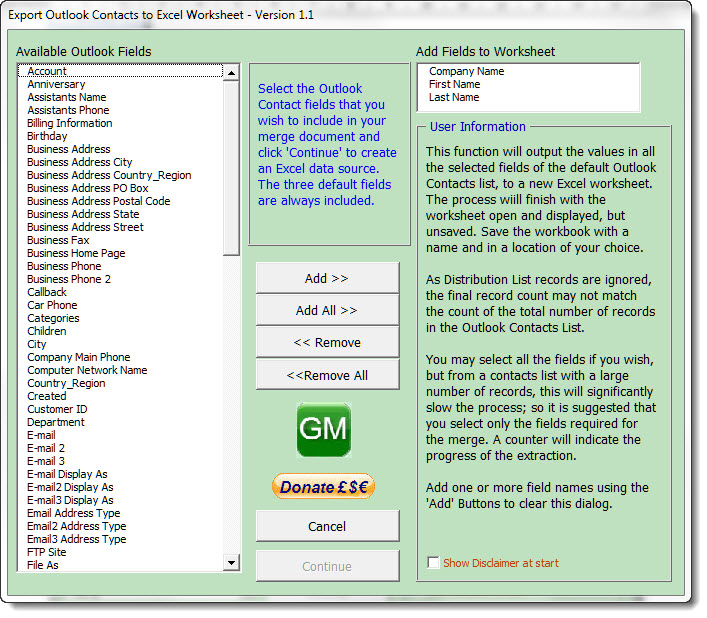The height and width of the screenshot is (618, 707).
Task: Select the Business Address entry
Action: pos(120,149)
